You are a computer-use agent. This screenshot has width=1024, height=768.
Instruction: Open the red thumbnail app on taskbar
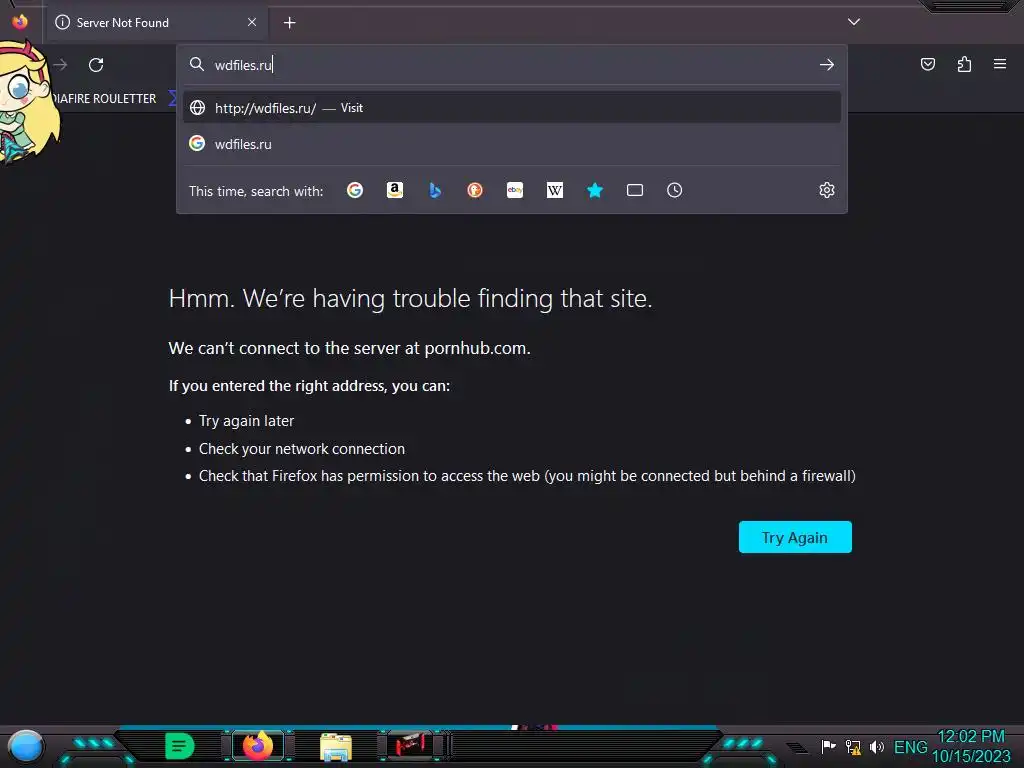pyautogui.click(x=410, y=745)
